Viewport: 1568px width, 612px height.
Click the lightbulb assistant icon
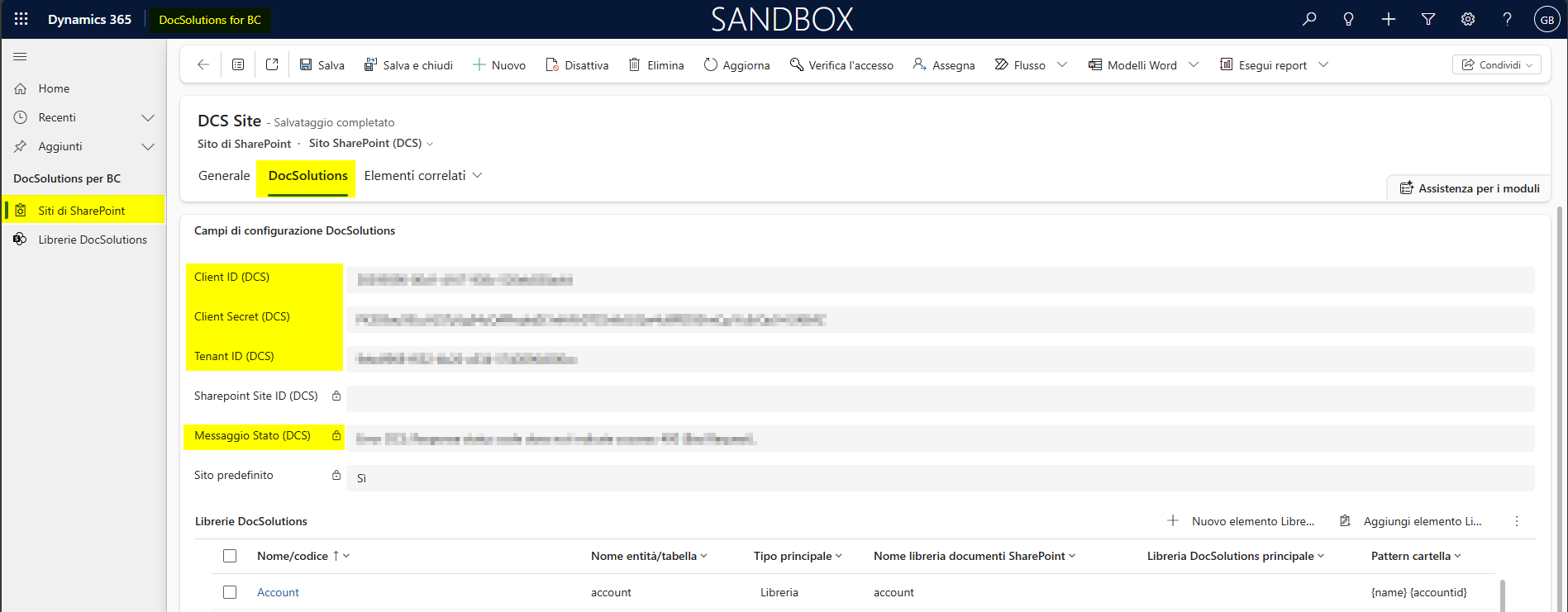(1349, 19)
